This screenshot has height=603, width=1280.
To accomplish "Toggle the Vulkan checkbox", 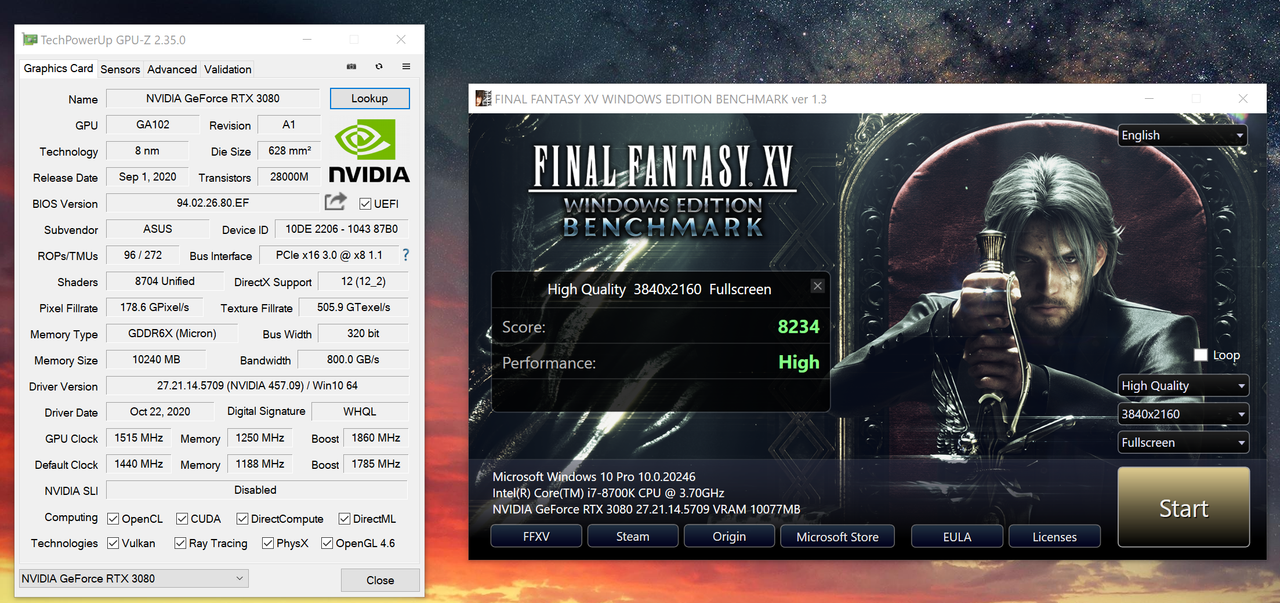I will tap(111, 543).
